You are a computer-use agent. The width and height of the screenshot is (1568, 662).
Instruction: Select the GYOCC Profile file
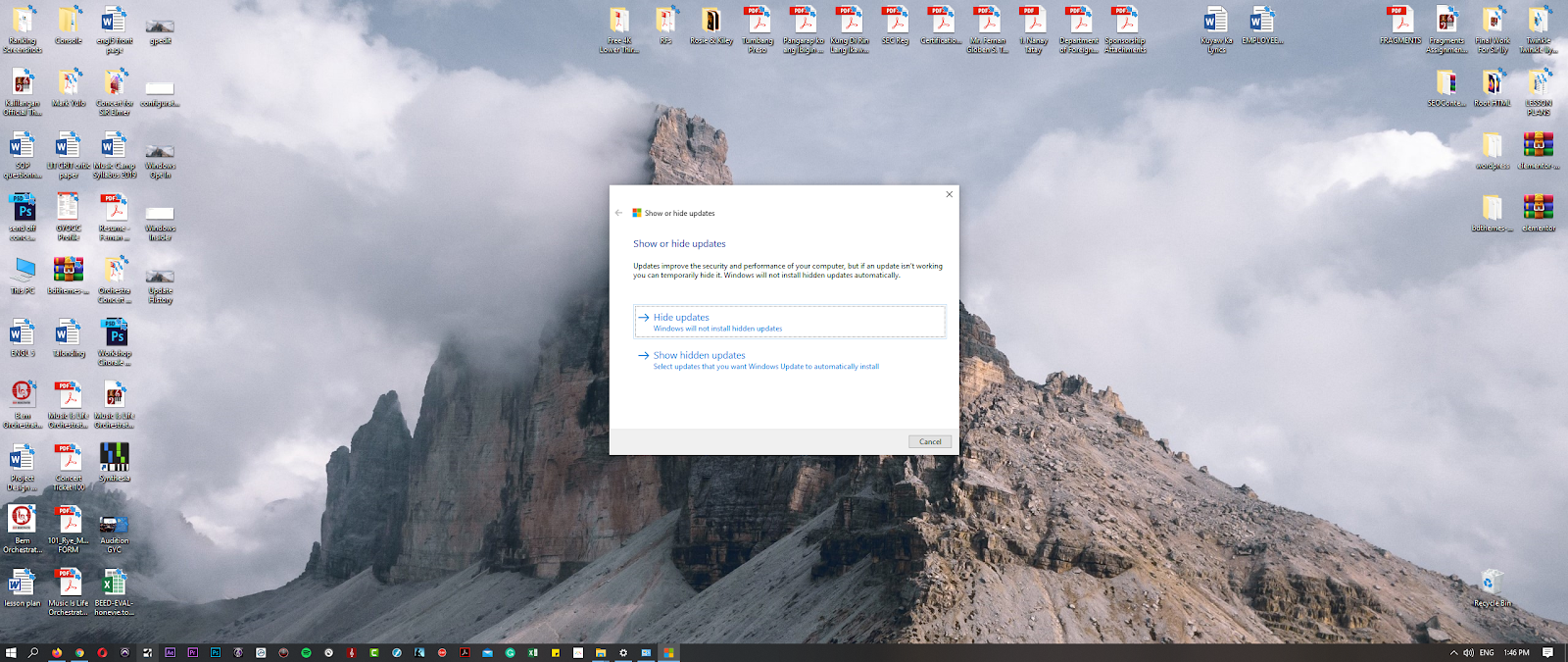[x=69, y=217]
